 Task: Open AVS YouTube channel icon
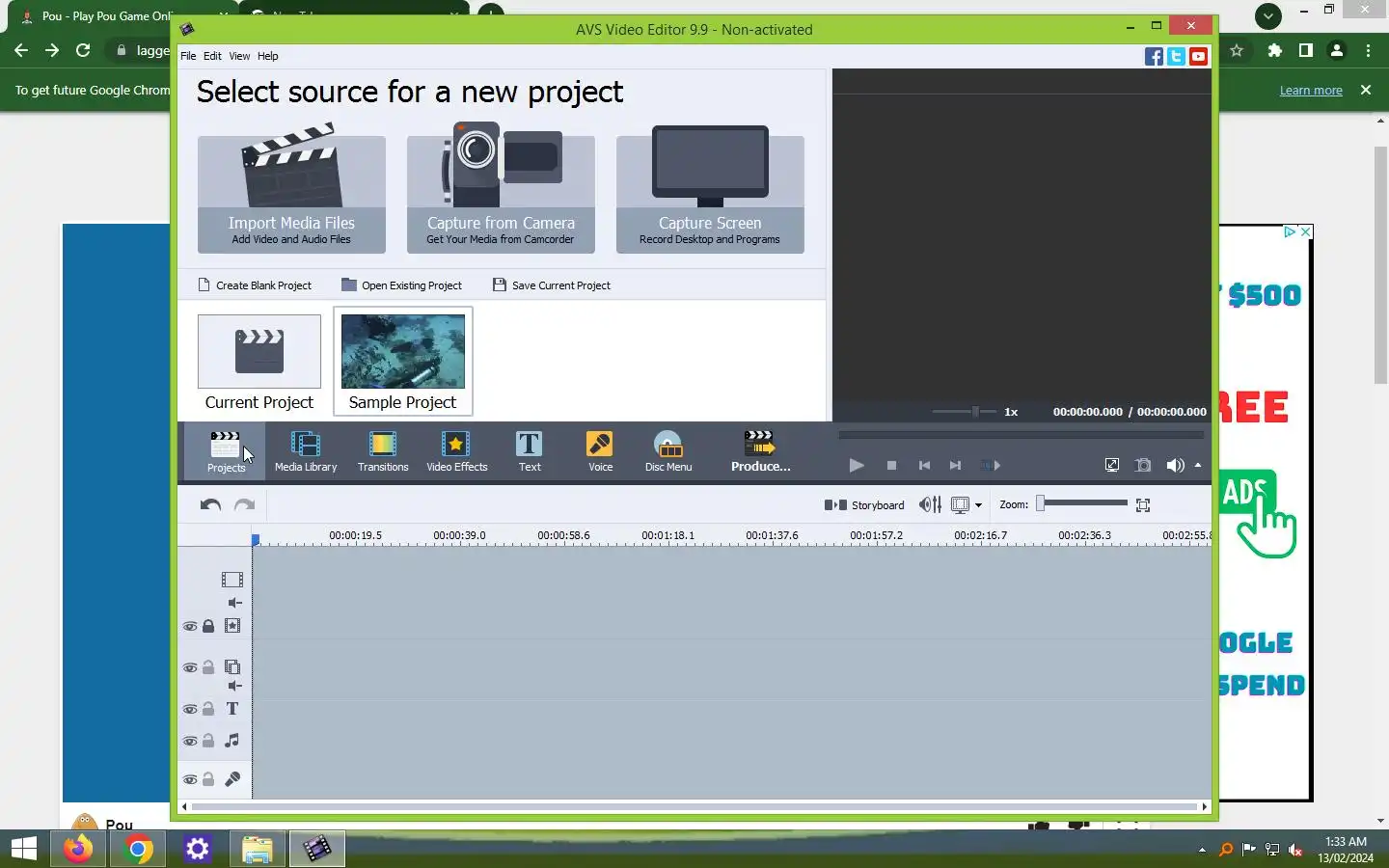click(x=1198, y=56)
